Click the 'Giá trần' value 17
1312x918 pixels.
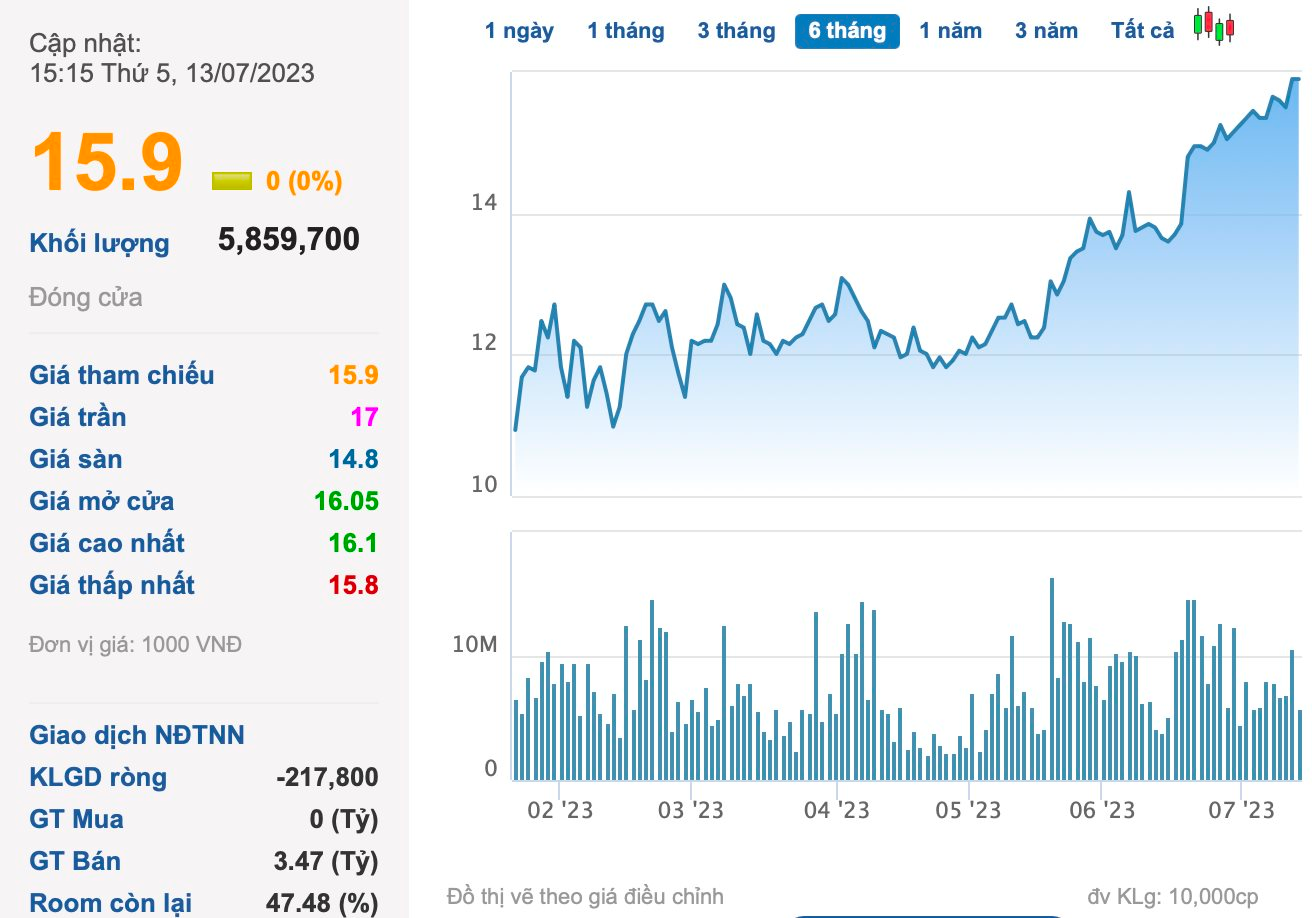364,417
